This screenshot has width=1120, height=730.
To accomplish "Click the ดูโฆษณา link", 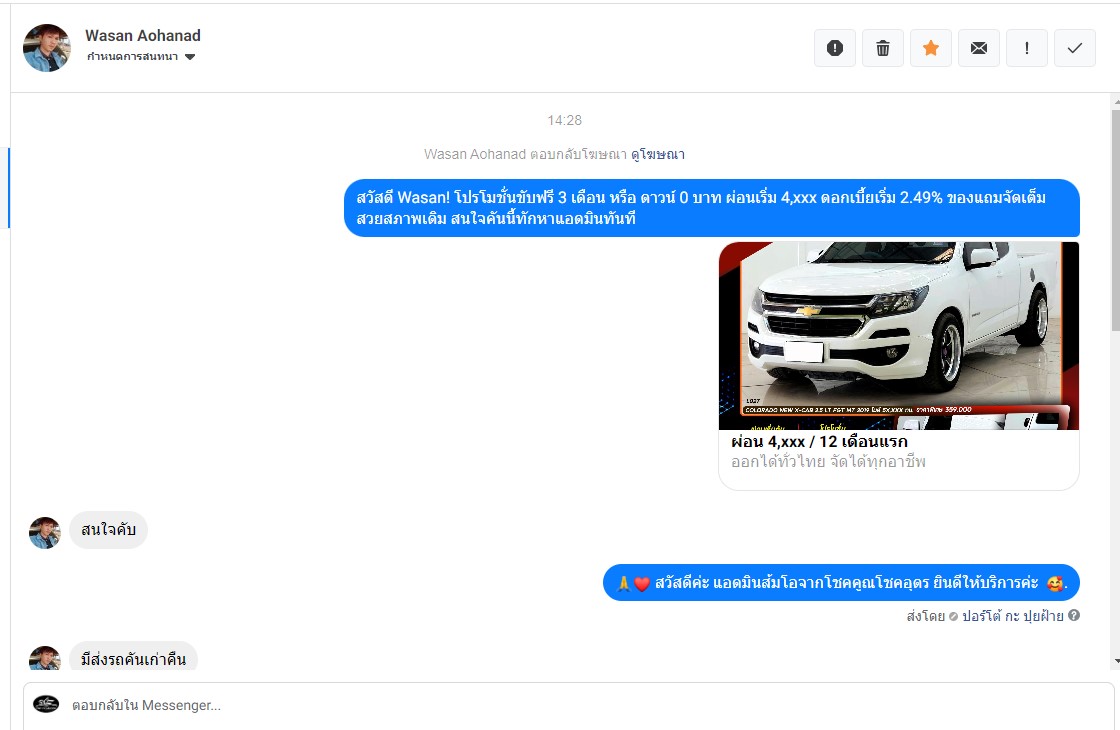I will click(658, 154).
